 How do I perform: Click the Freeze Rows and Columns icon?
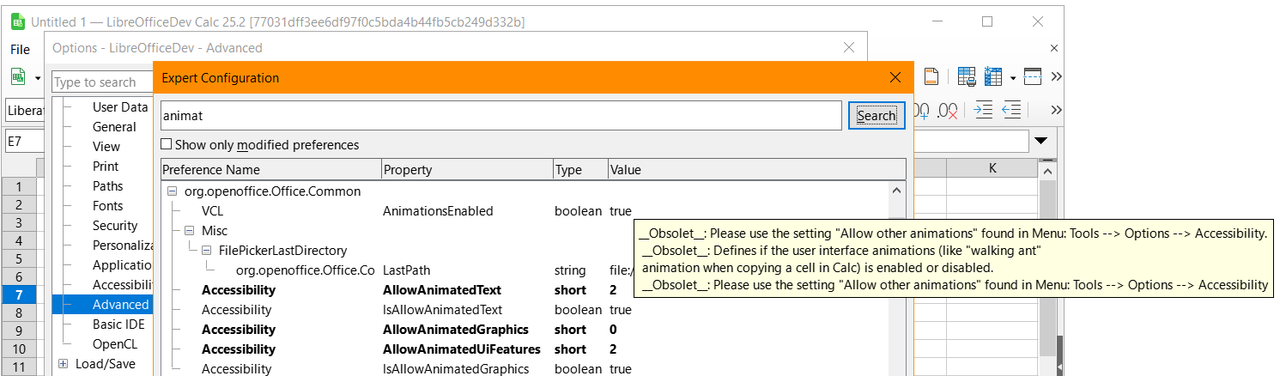[x=993, y=77]
